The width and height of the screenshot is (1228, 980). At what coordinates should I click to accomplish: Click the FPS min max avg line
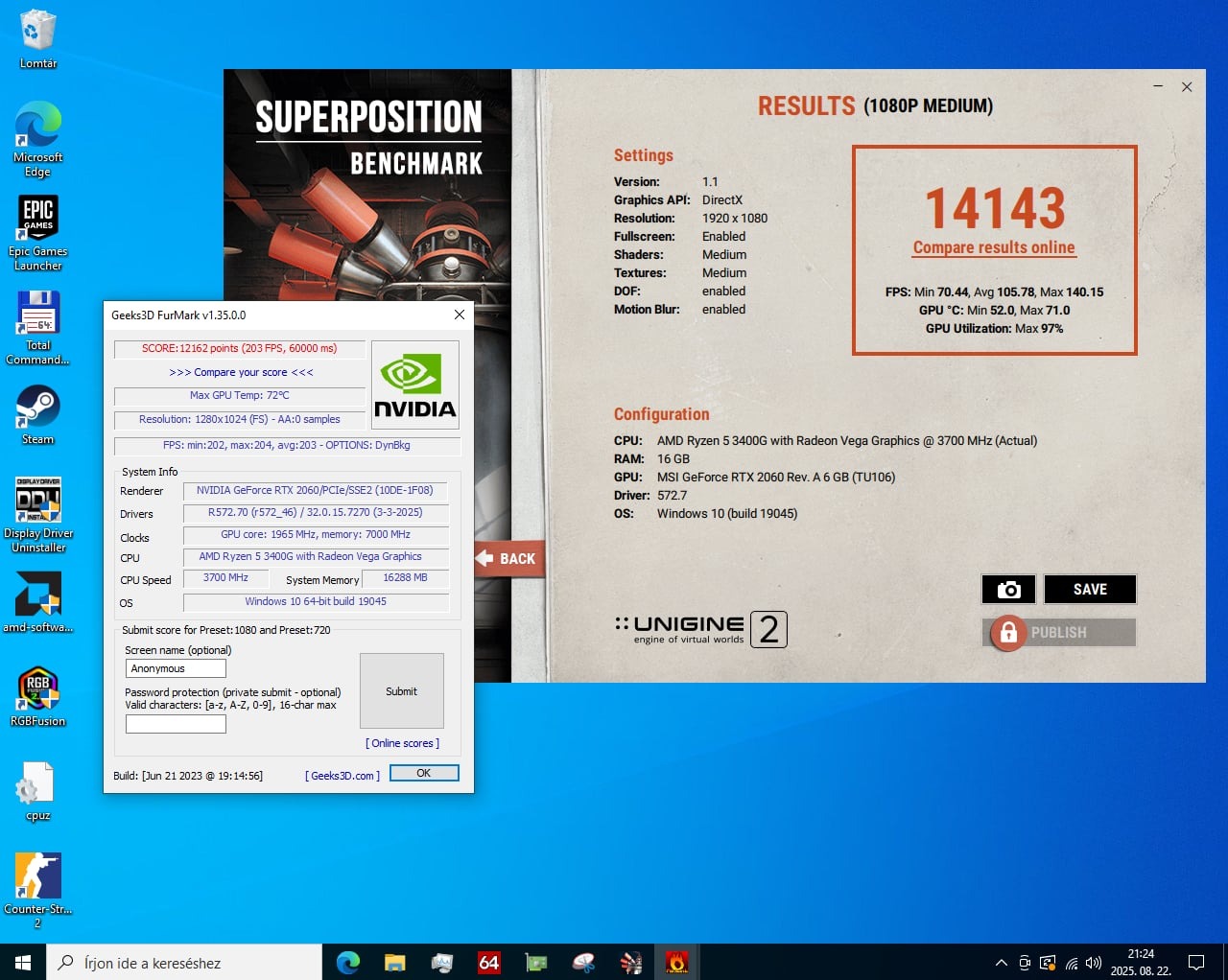pyautogui.click(x=287, y=445)
